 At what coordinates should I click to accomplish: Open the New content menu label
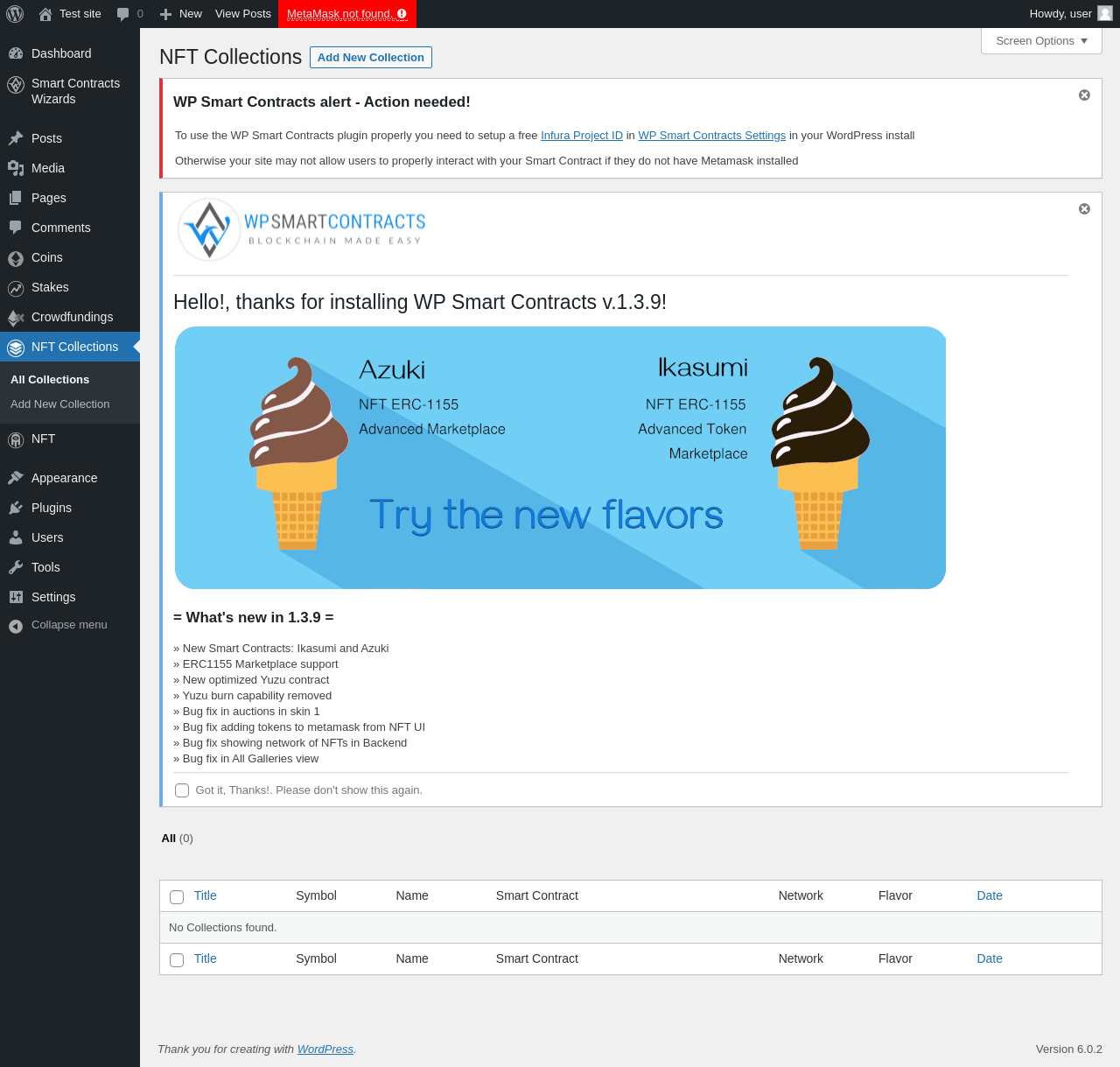(190, 14)
